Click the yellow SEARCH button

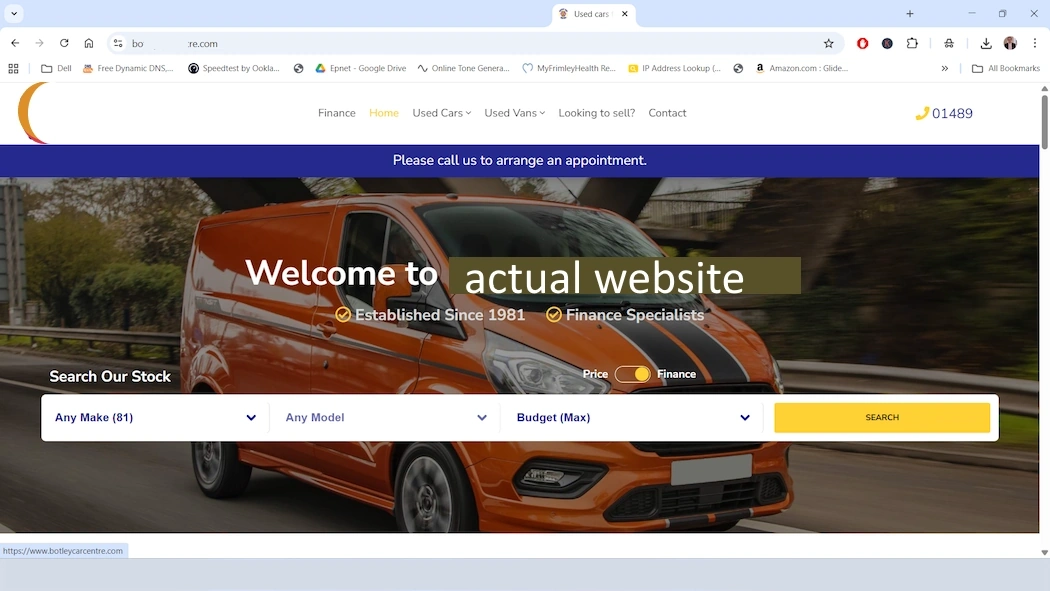coord(882,417)
